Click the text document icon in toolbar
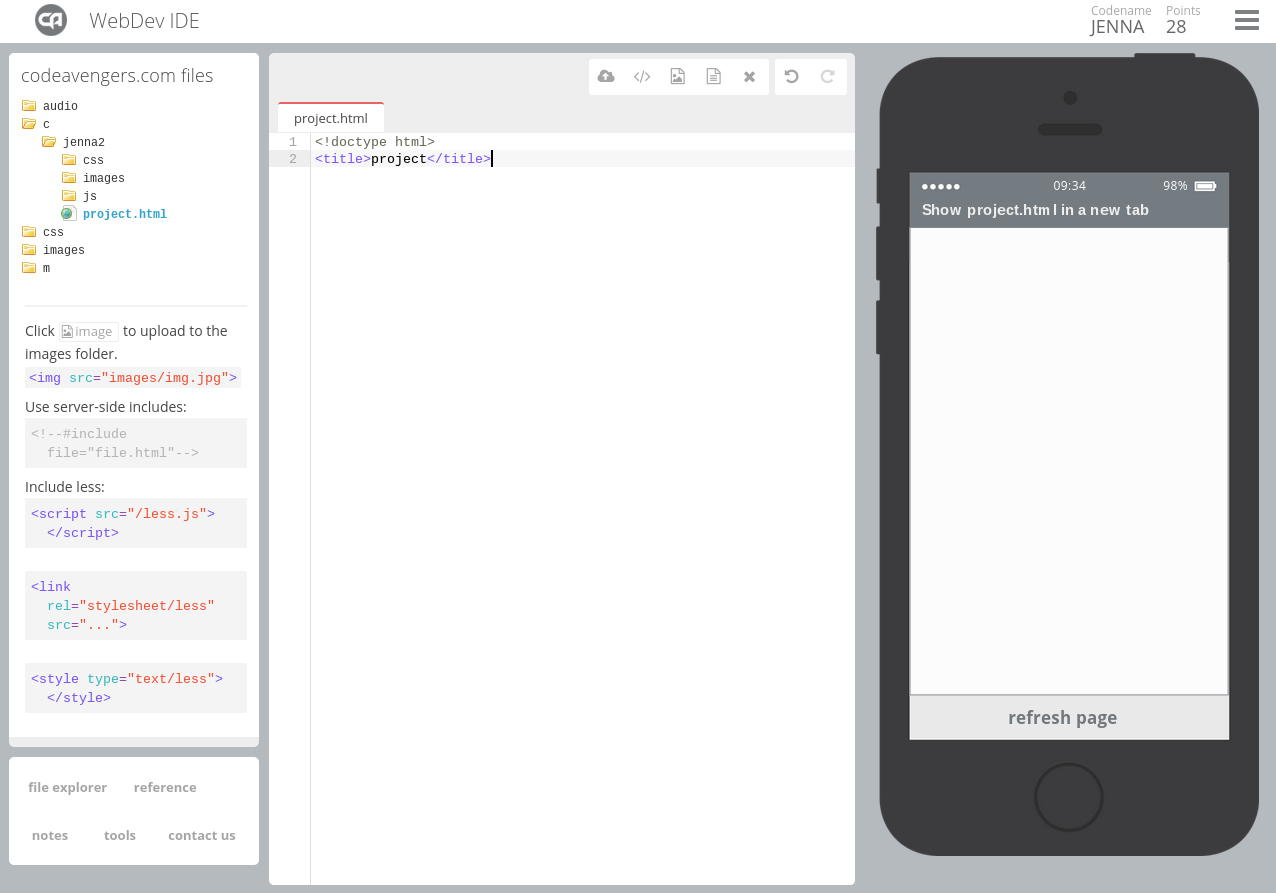 pyautogui.click(x=713, y=76)
